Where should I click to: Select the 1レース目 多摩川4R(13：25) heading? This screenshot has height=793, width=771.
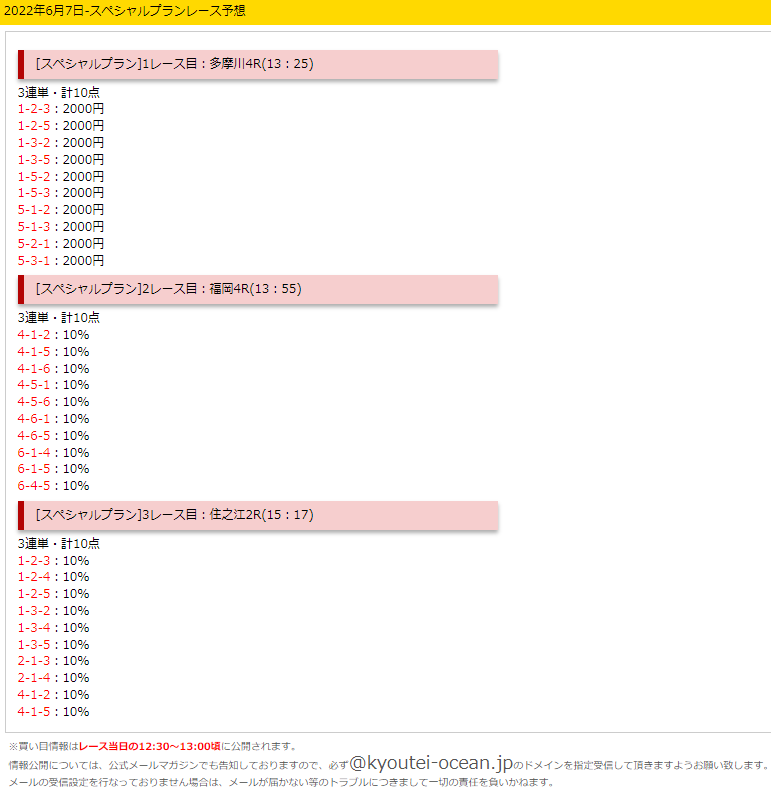click(x=258, y=64)
